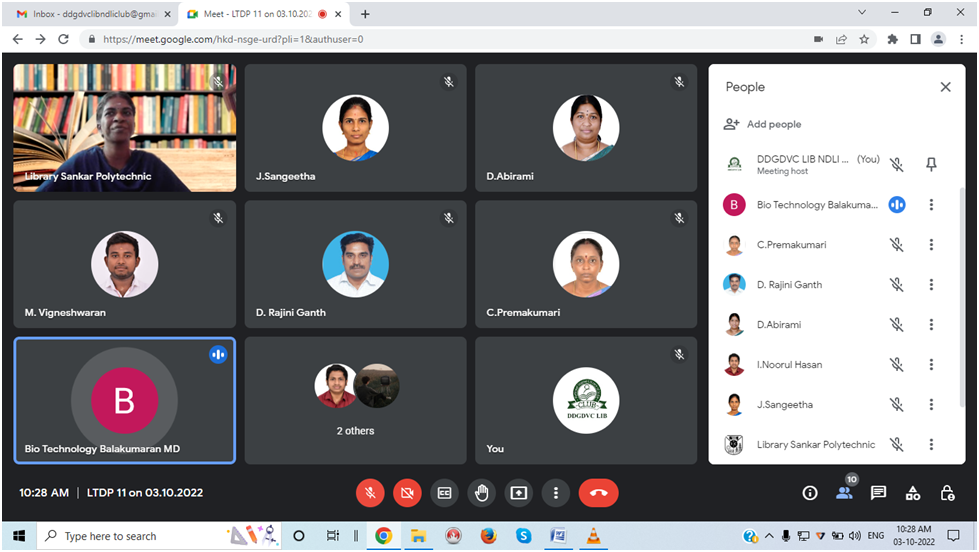Screen dimensions: 979x552
Task: Toggle the People panel icon
Action: [x=844, y=493]
